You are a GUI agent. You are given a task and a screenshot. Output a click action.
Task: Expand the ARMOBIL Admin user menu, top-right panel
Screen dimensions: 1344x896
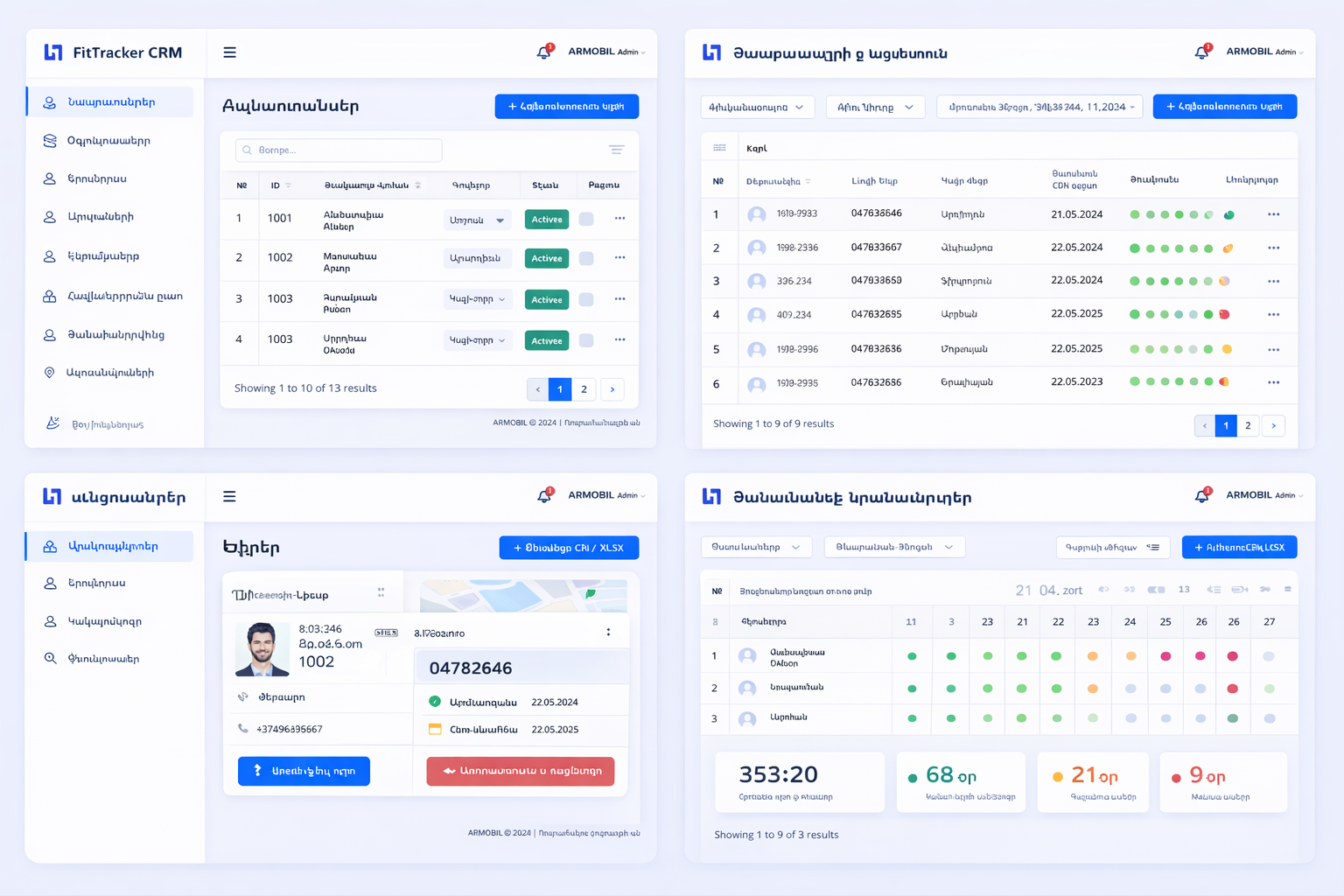coord(1264,52)
